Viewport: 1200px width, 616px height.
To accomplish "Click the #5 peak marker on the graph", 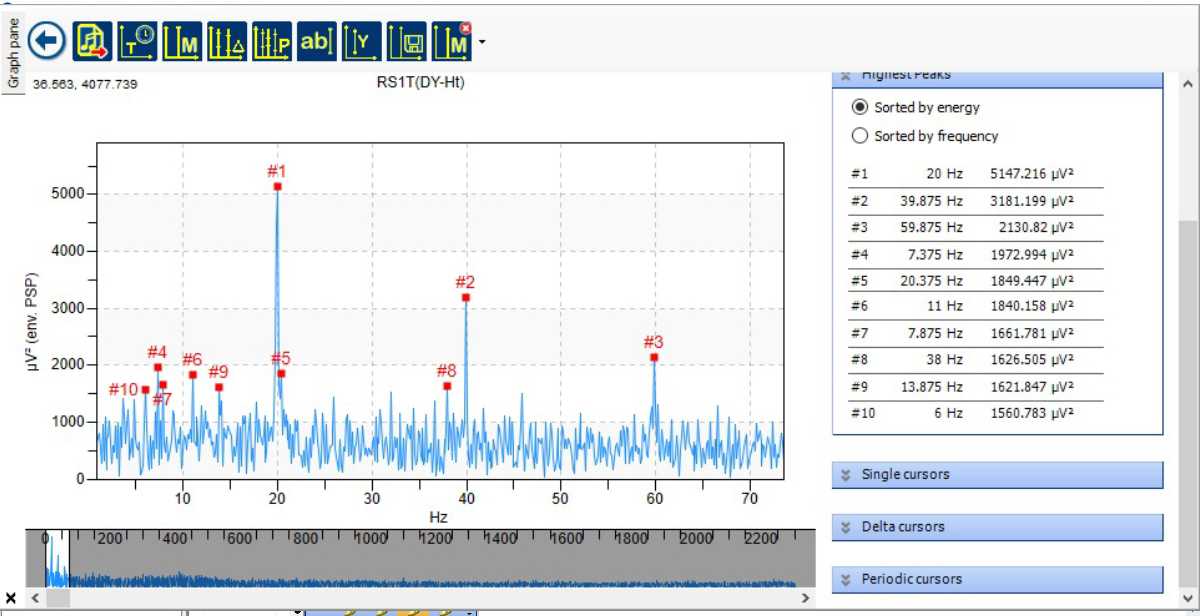I will [281, 374].
